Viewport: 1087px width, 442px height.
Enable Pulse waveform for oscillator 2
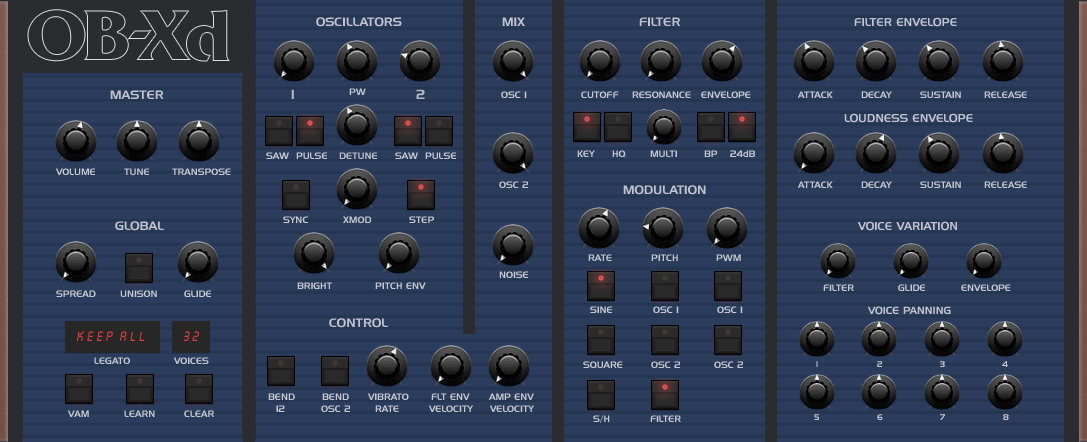pos(439,131)
